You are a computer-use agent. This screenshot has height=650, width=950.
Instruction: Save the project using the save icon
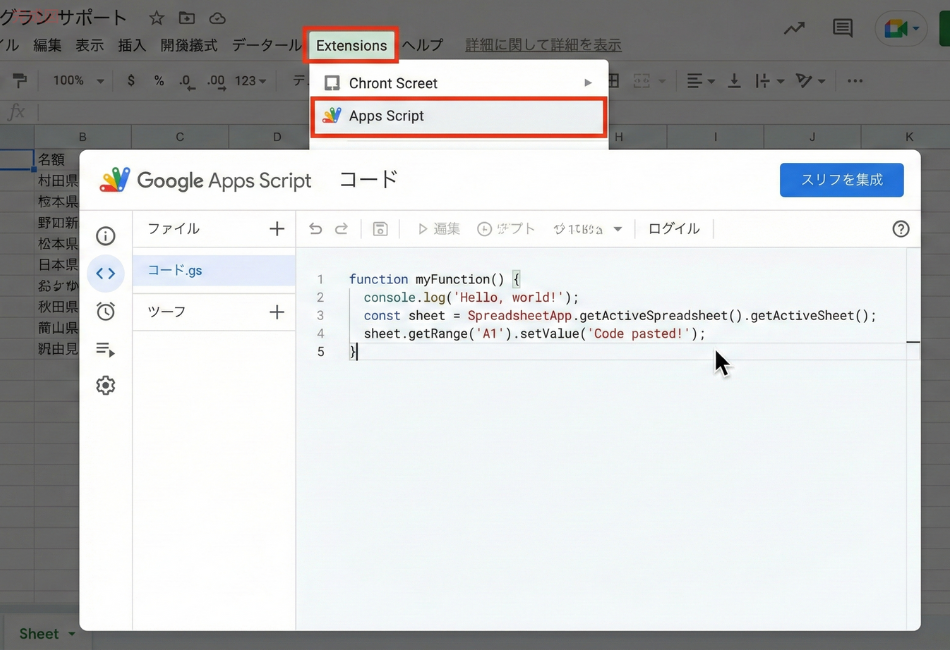380,228
